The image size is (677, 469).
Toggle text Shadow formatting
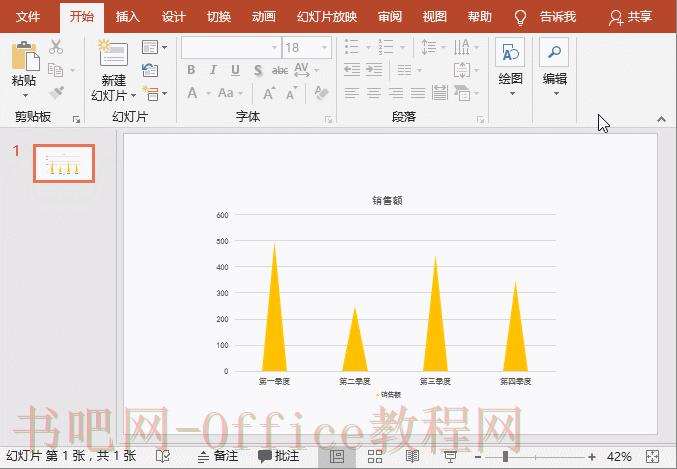[258, 70]
